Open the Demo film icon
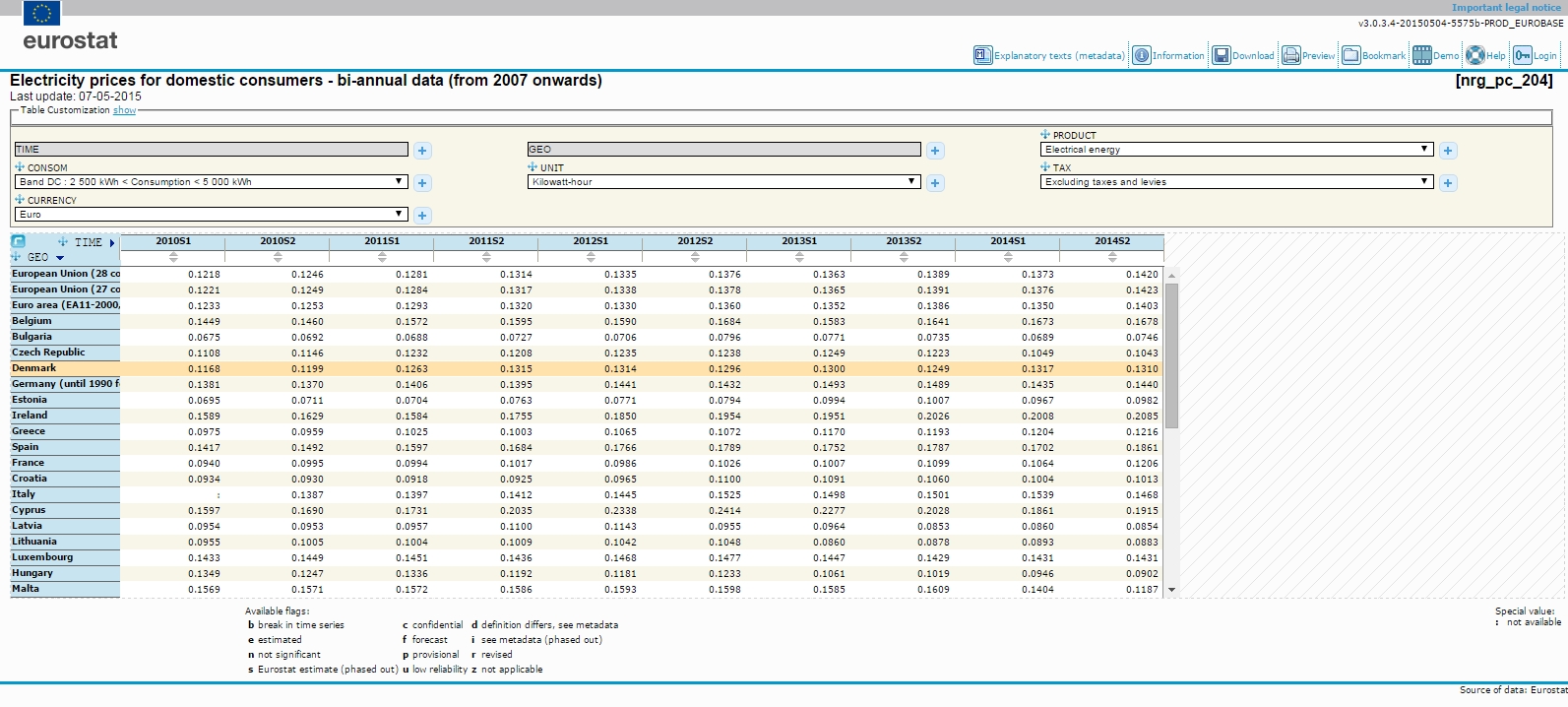The width and height of the screenshot is (1568, 707). (1422, 55)
